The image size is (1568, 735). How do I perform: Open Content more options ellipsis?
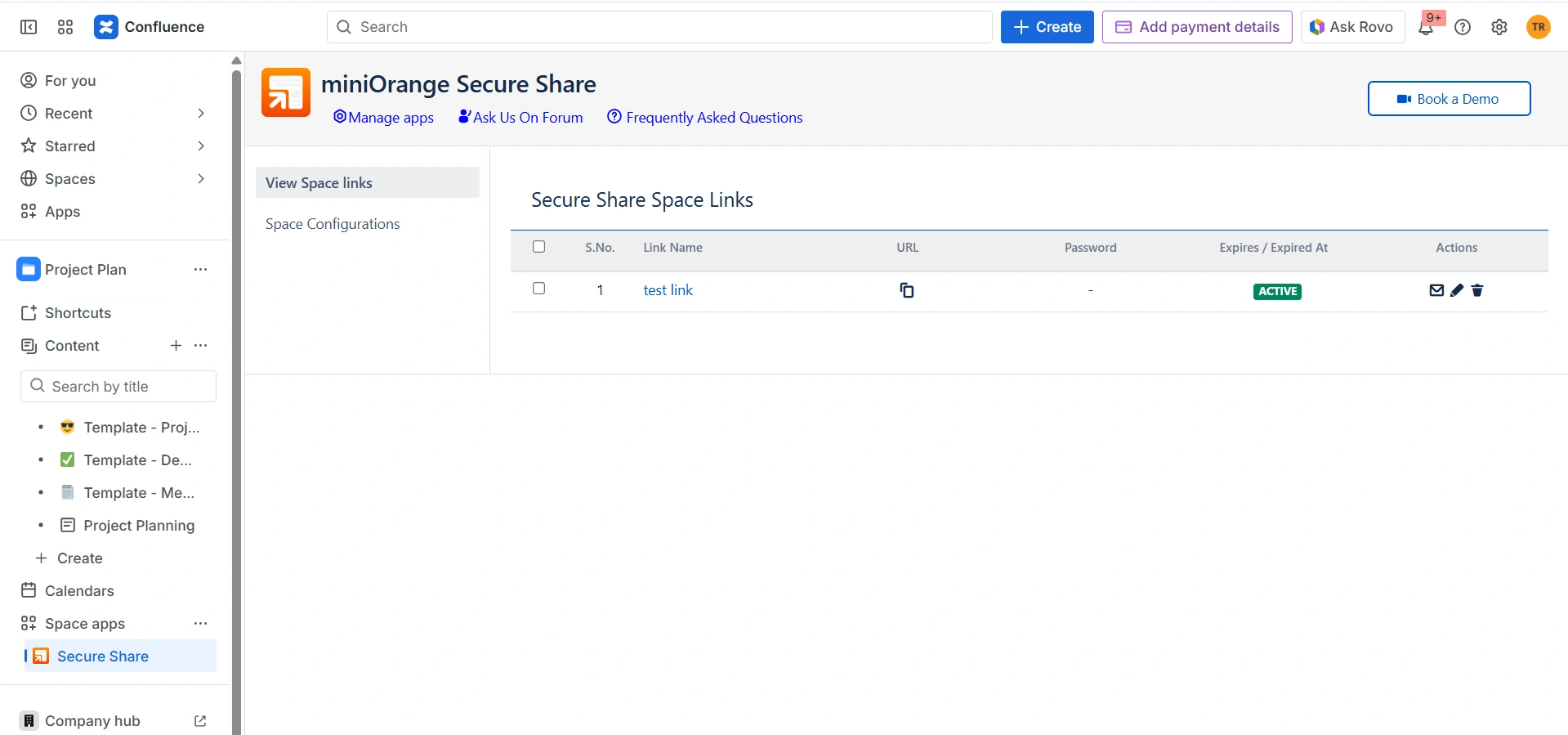click(x=201, y=346)
